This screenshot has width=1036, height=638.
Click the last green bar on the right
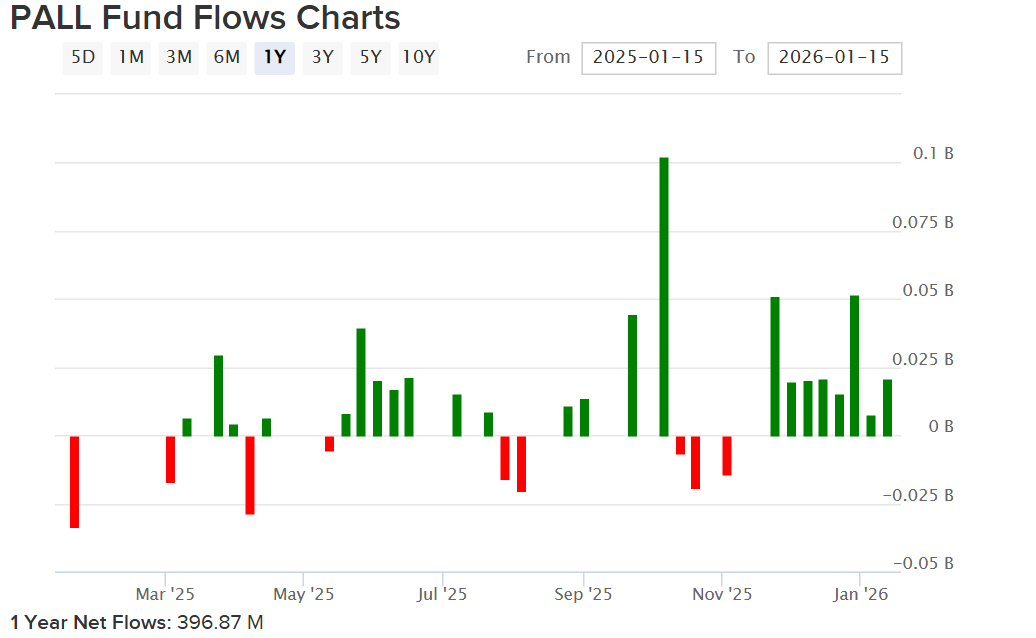[x=887, y=407]
